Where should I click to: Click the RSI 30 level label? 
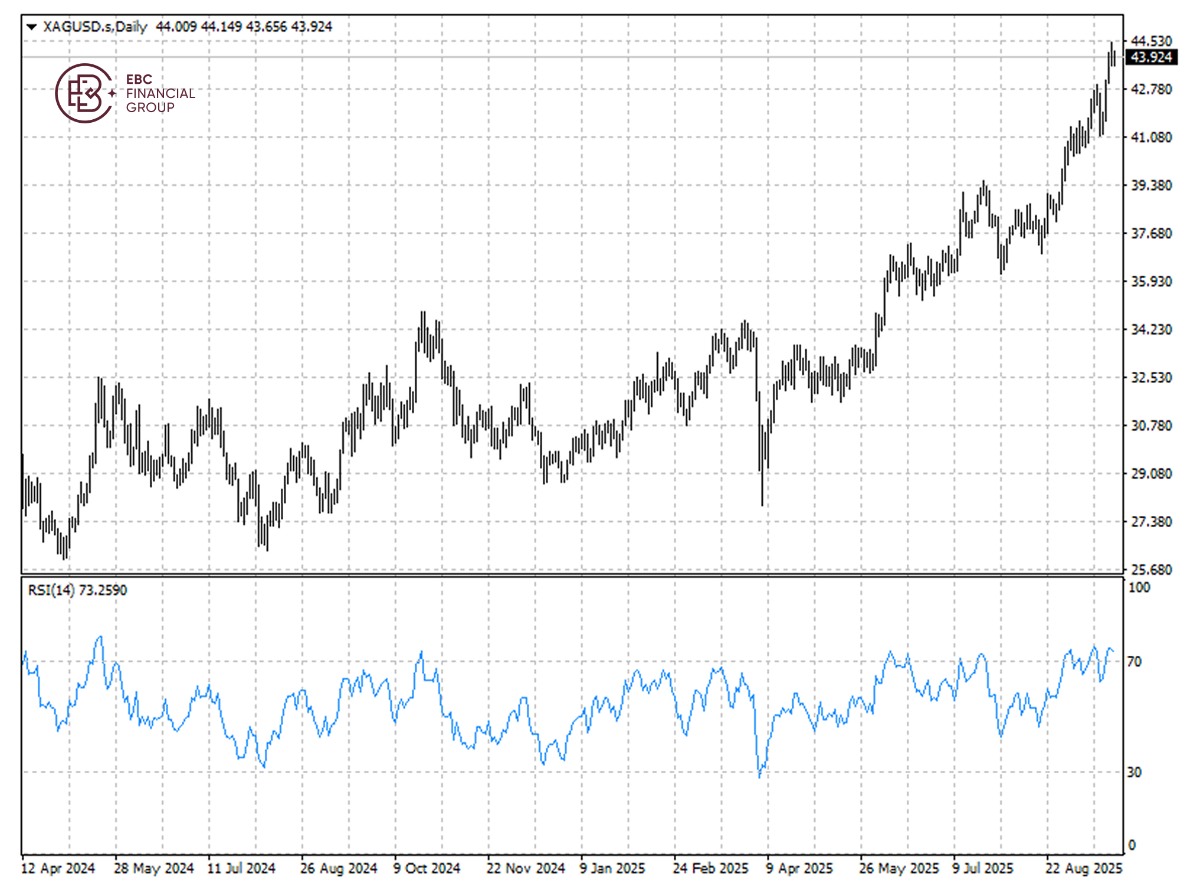[1135, 772]
